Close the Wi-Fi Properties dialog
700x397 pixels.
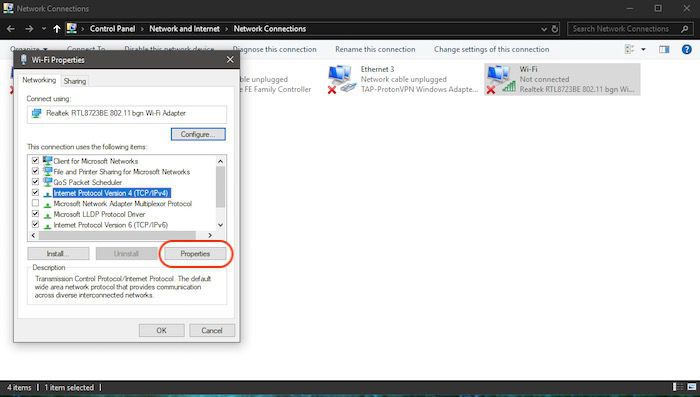(230, 59)
